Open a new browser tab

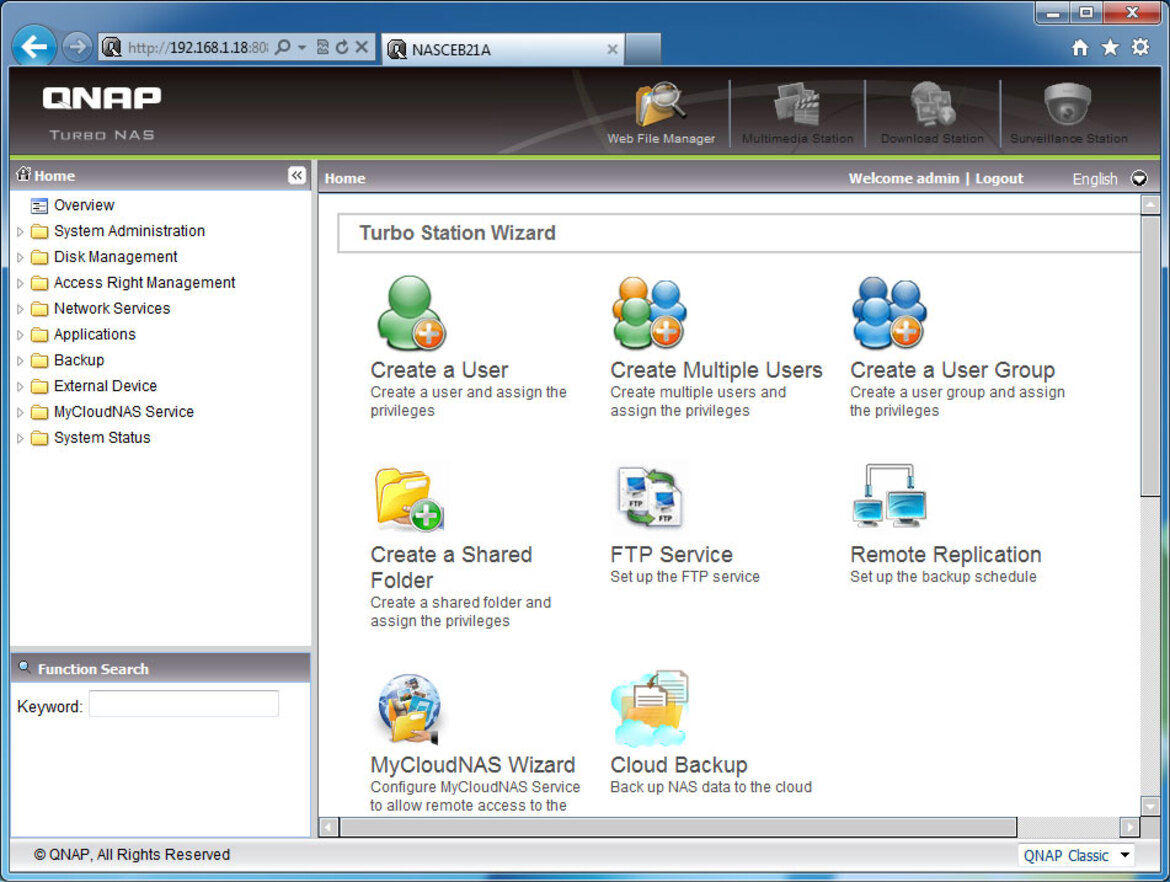(x=642, y=49)
